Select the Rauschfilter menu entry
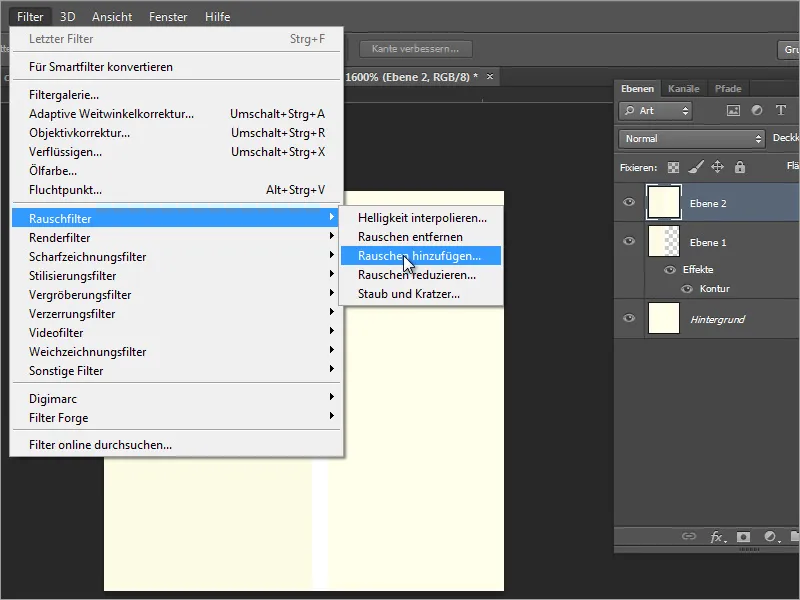Image resolution: width=800 pixels, height=600 pixels. click(x=176, y=218)
